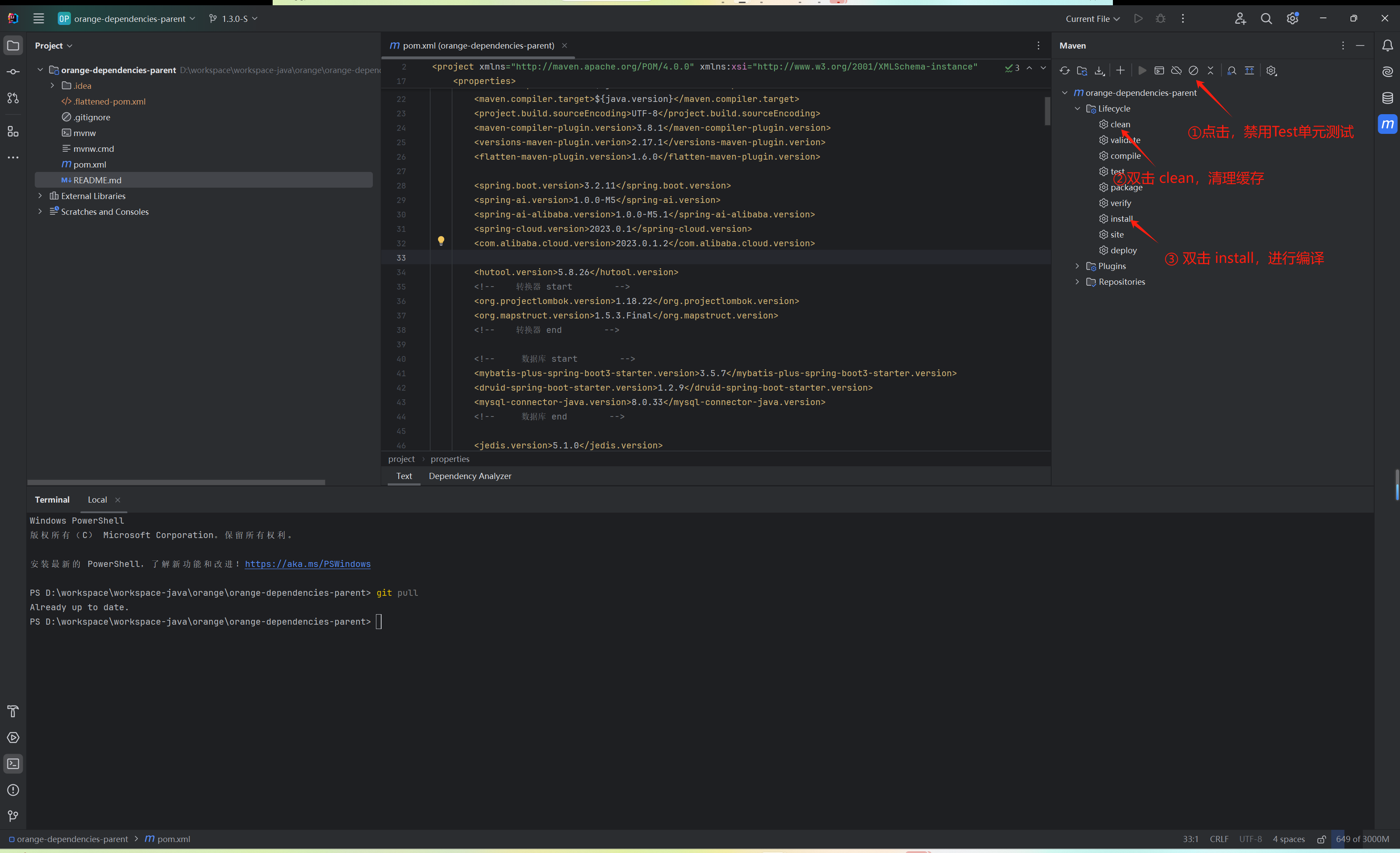The width and height of the screenshot is (1400, 853).
Task: Toggle read-only lock in status bar
Action: tap(1322, 839)
